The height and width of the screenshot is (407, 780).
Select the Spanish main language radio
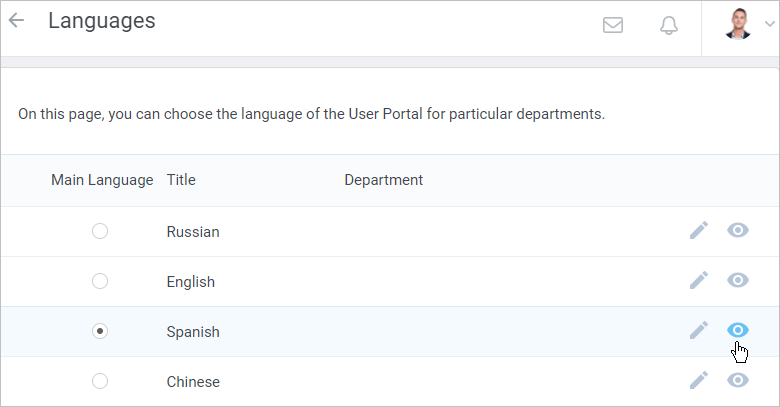[x=100, y=331]
